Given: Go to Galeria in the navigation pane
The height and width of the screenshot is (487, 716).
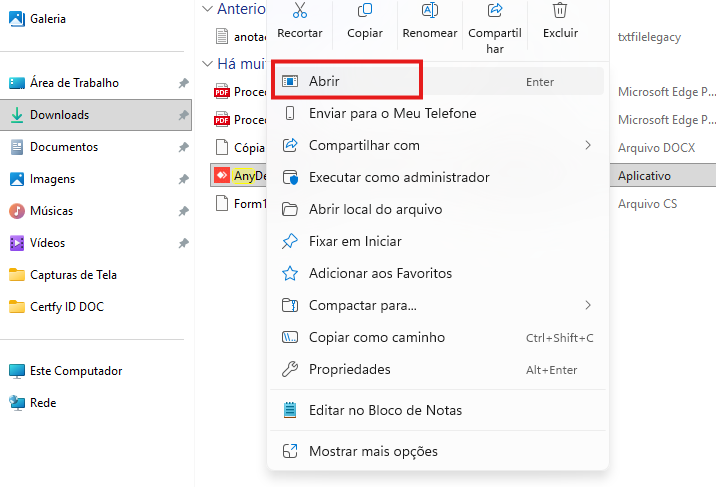Looking at the screenshot, I should coord(50,19).
